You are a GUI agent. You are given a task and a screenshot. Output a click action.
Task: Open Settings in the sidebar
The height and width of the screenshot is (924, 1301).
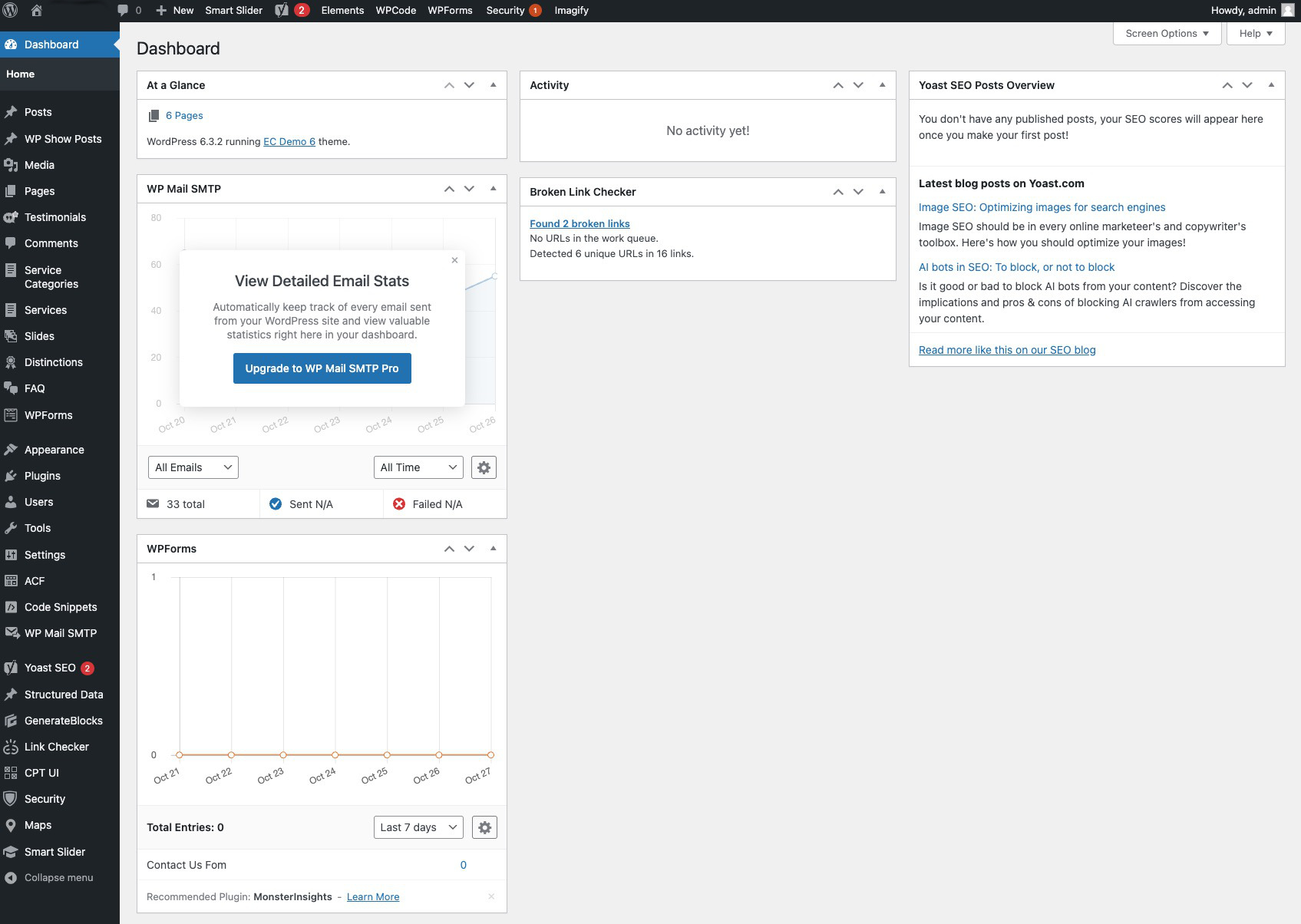click(60, 555)
